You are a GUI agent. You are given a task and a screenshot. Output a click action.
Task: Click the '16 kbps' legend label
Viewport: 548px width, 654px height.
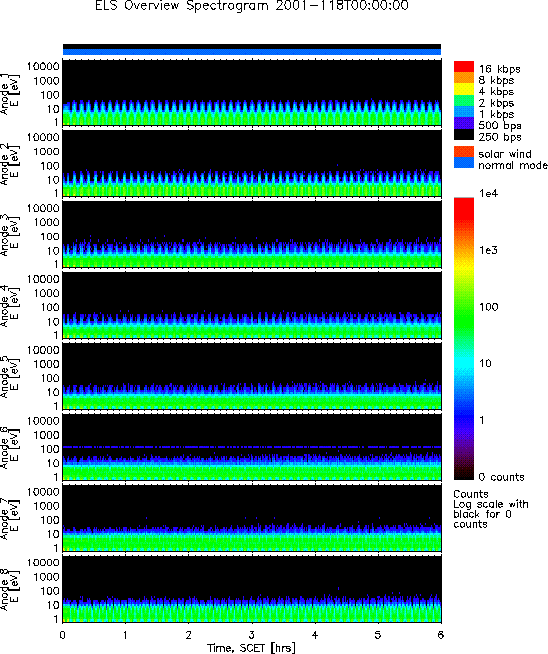pos(500,69)
